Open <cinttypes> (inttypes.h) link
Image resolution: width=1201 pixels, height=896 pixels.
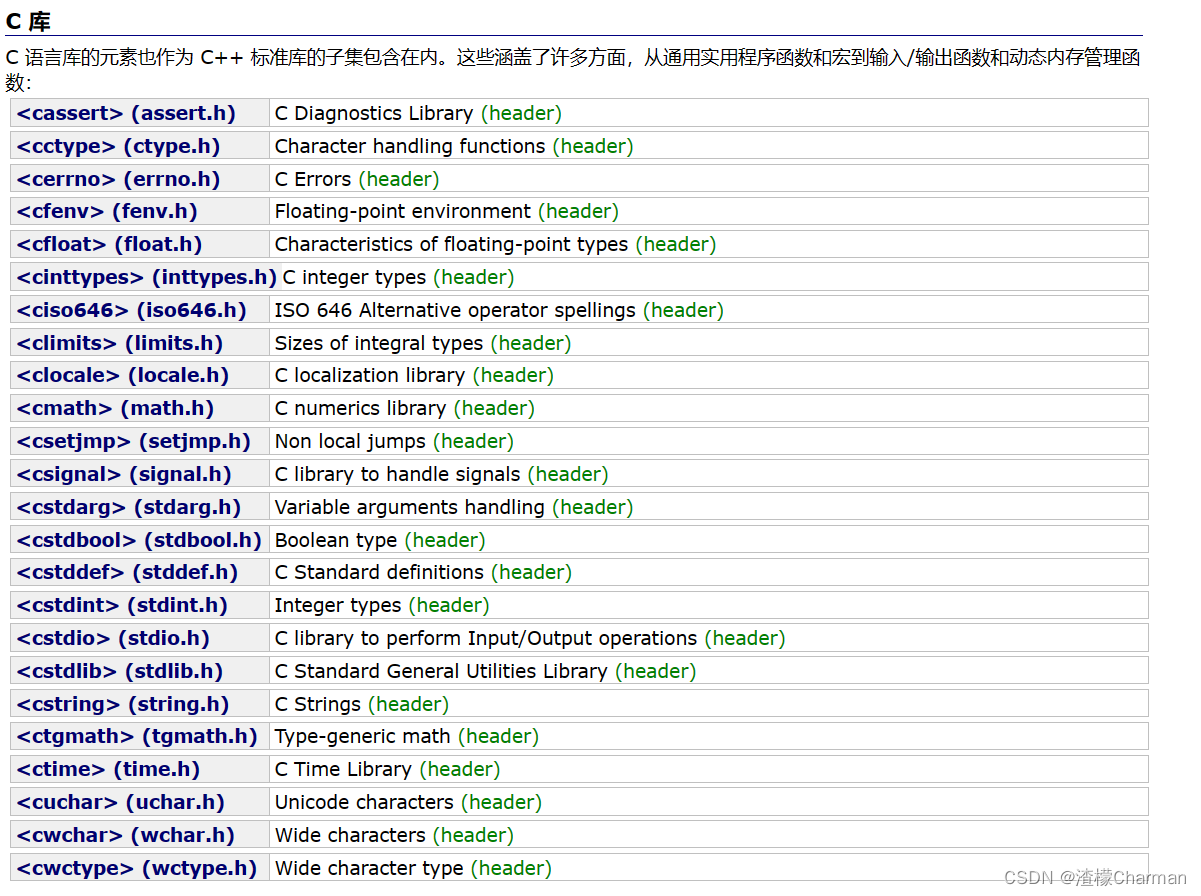click(146, 277)
